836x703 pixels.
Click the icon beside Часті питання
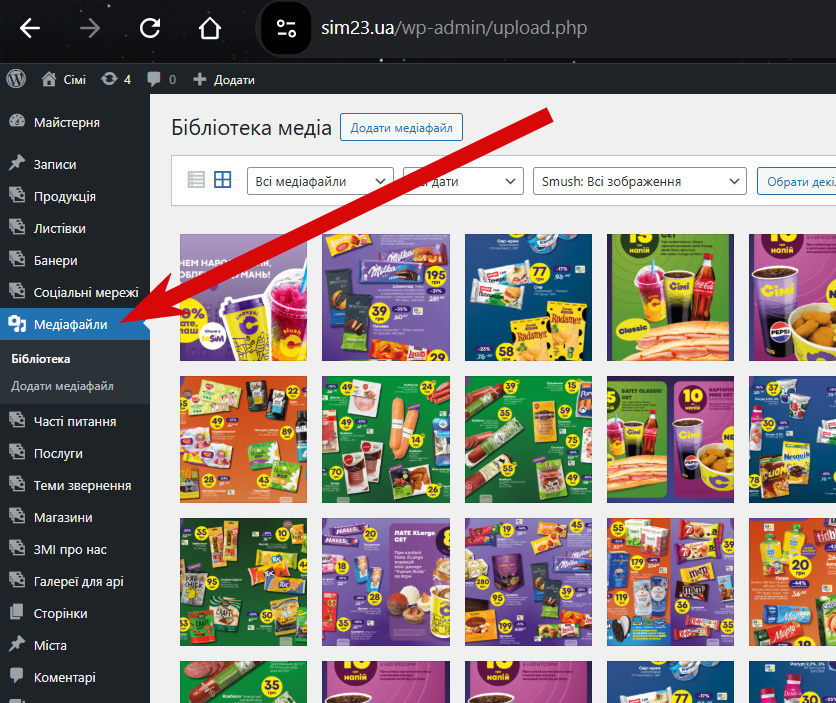pyautogui.click(x=17, y=420)
